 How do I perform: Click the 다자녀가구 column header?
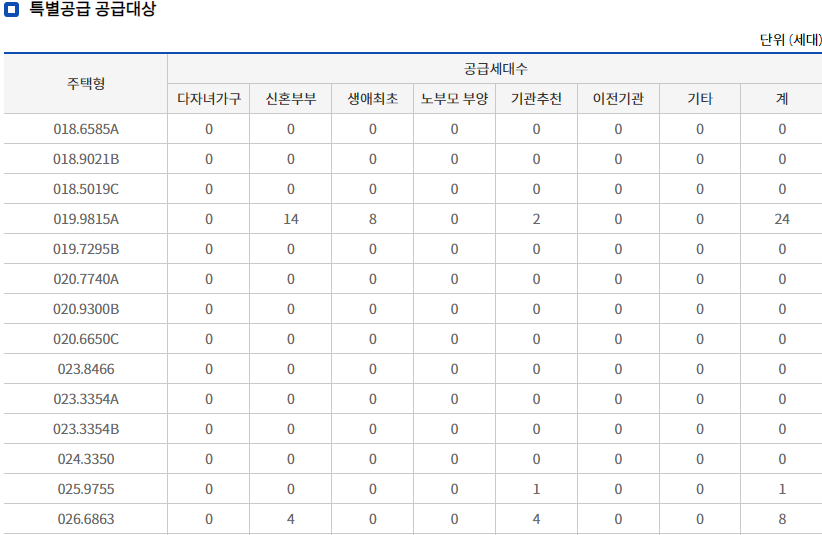(209, 99)
